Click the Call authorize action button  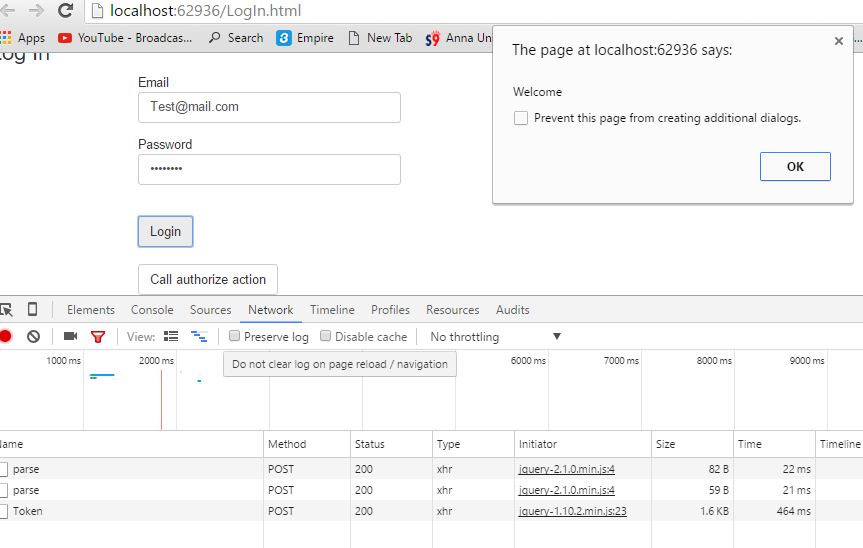pos(207,280)
